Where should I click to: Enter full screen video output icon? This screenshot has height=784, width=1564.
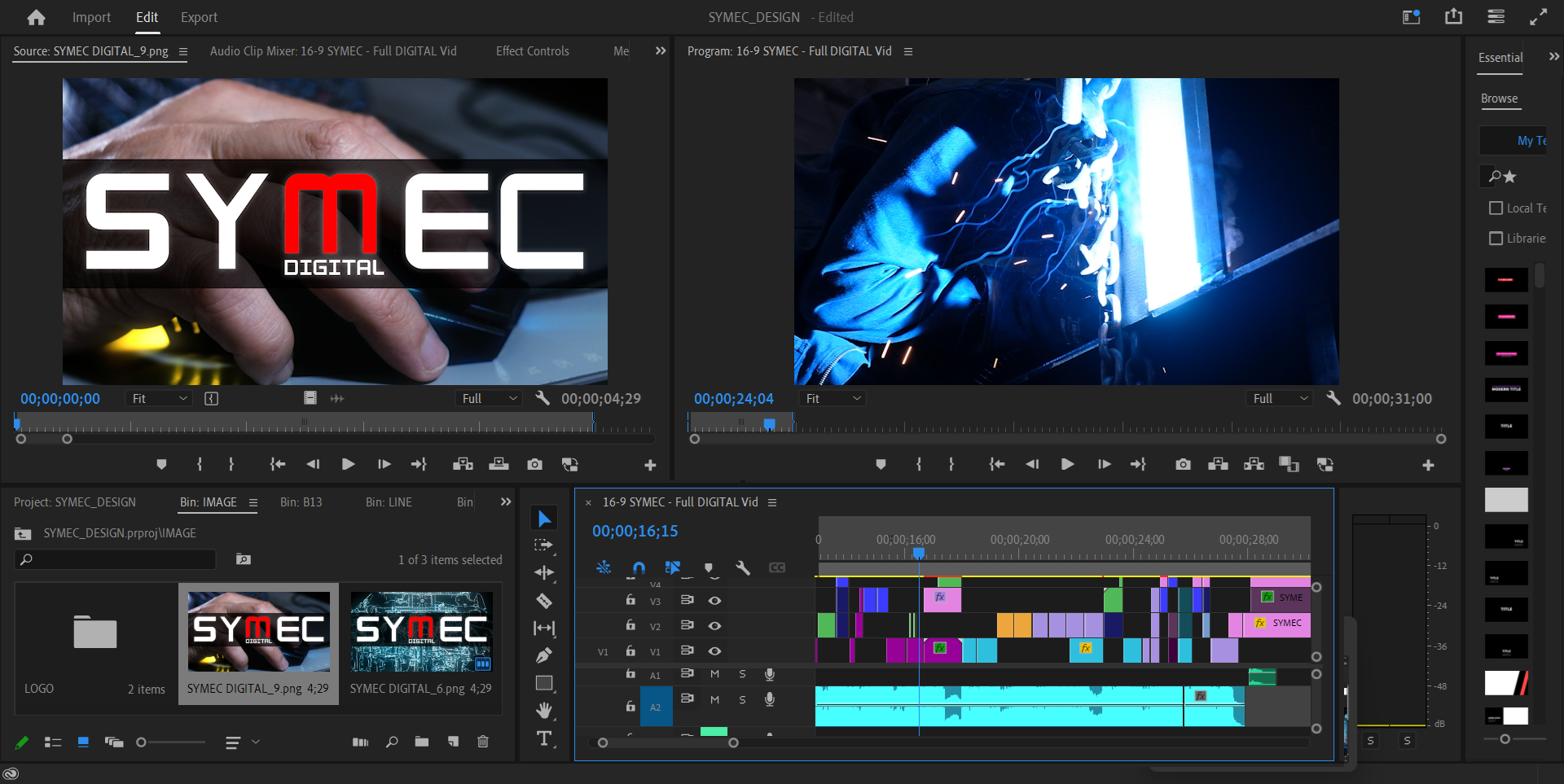coord(1538,16)
